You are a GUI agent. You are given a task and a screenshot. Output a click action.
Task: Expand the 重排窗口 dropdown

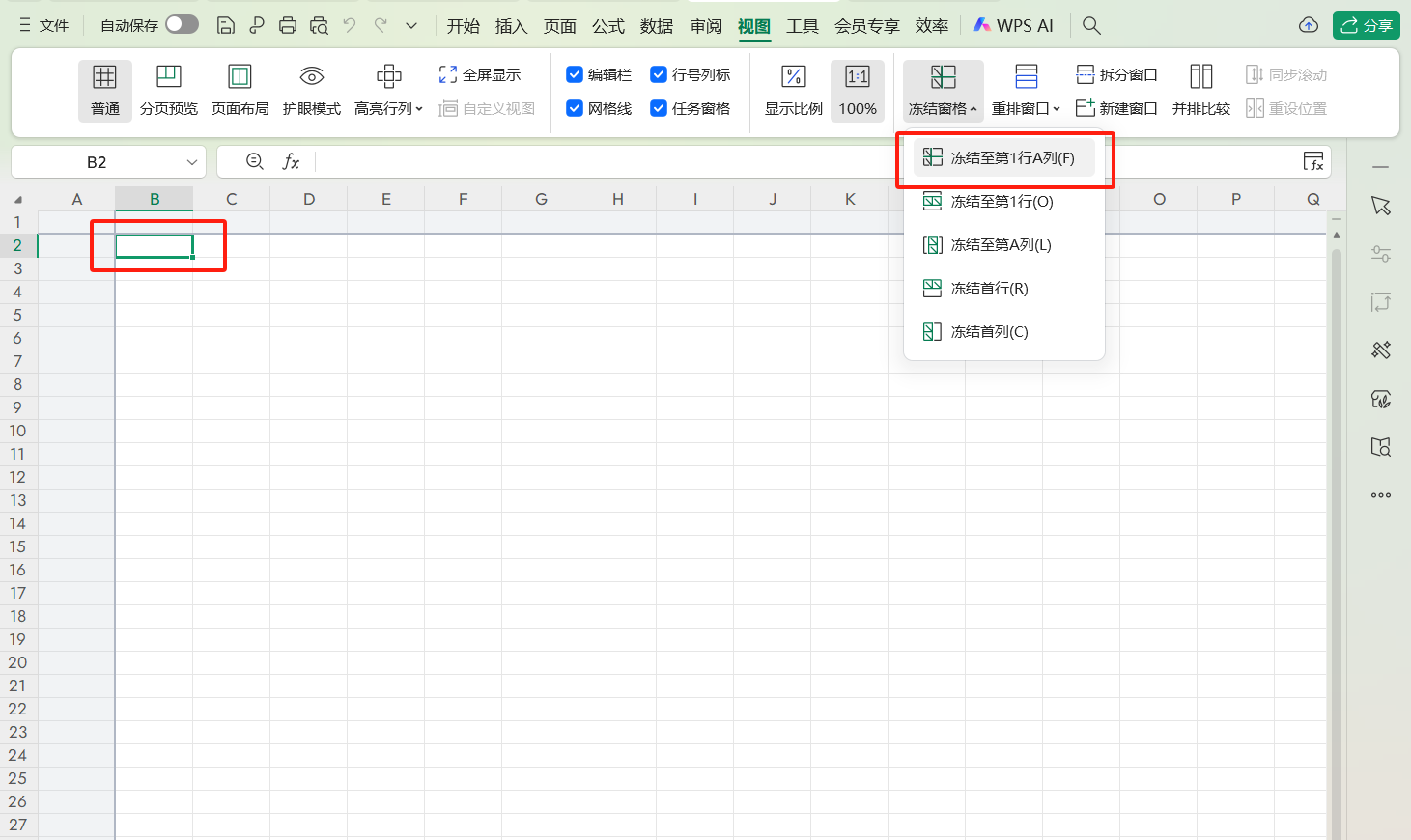tap(1027, 90)
